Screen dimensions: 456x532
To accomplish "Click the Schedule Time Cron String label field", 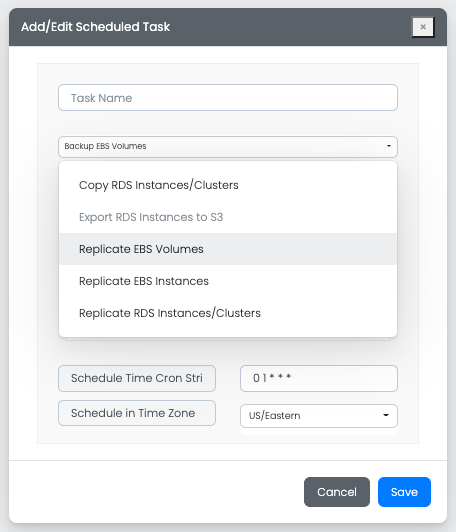I will tap(137, 378).
